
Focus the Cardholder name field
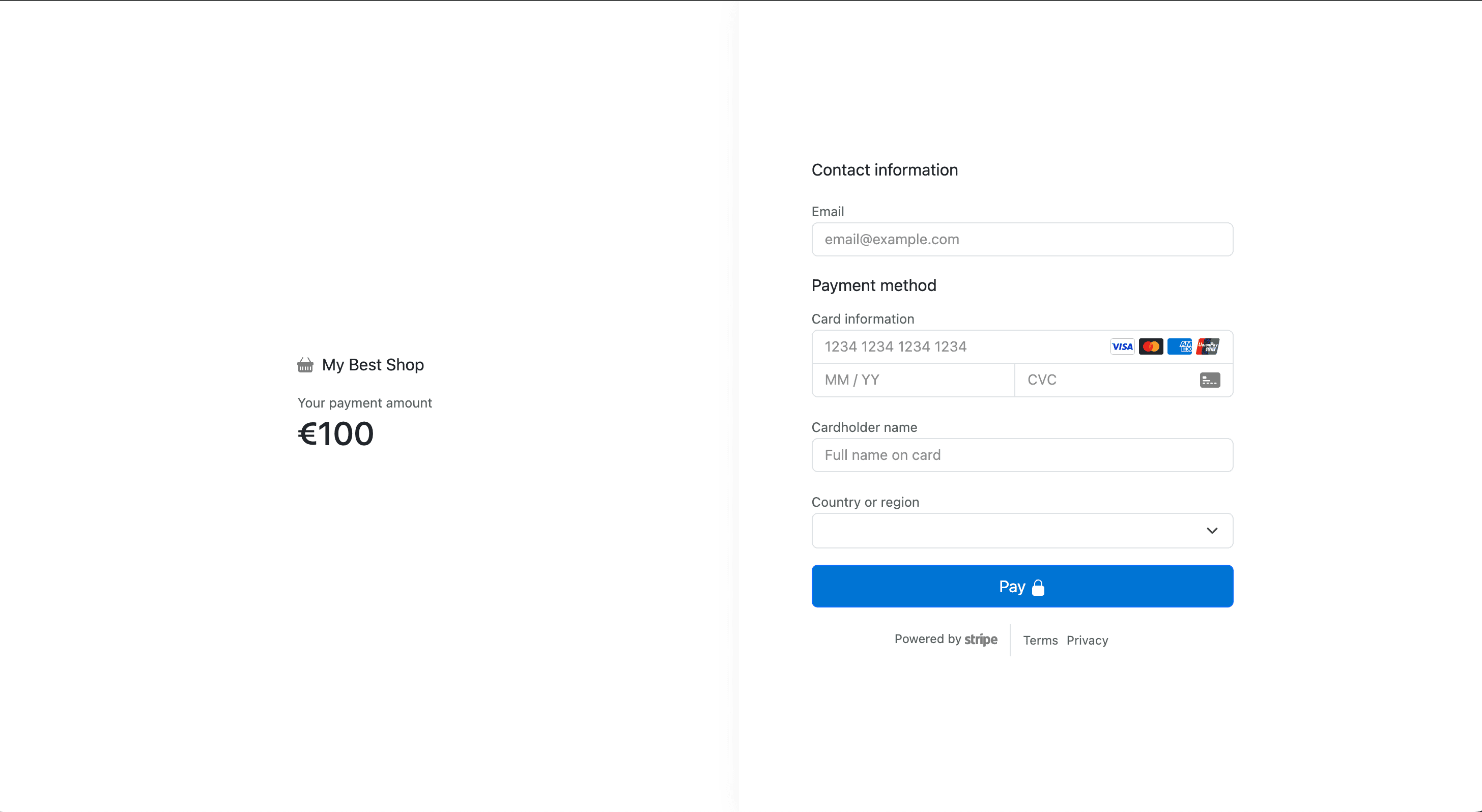point(1022,455)
